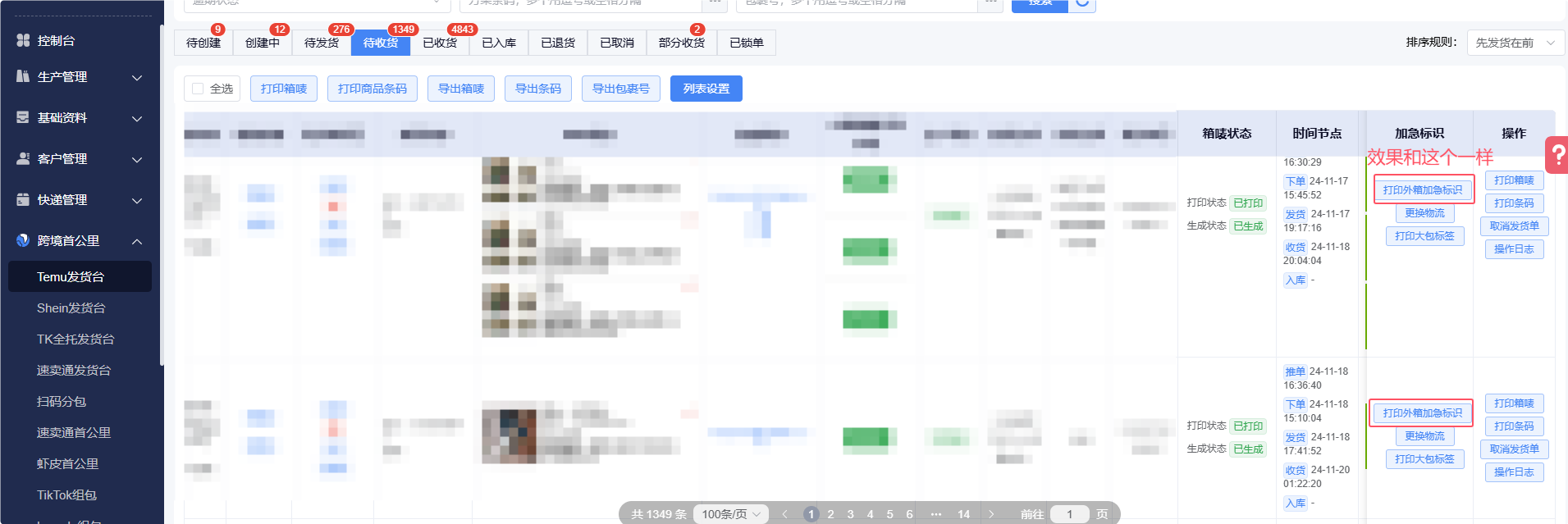Click the pagination ellipsis to jump pages
This screenshot has width=1568, height=524.
coord(936,514)
